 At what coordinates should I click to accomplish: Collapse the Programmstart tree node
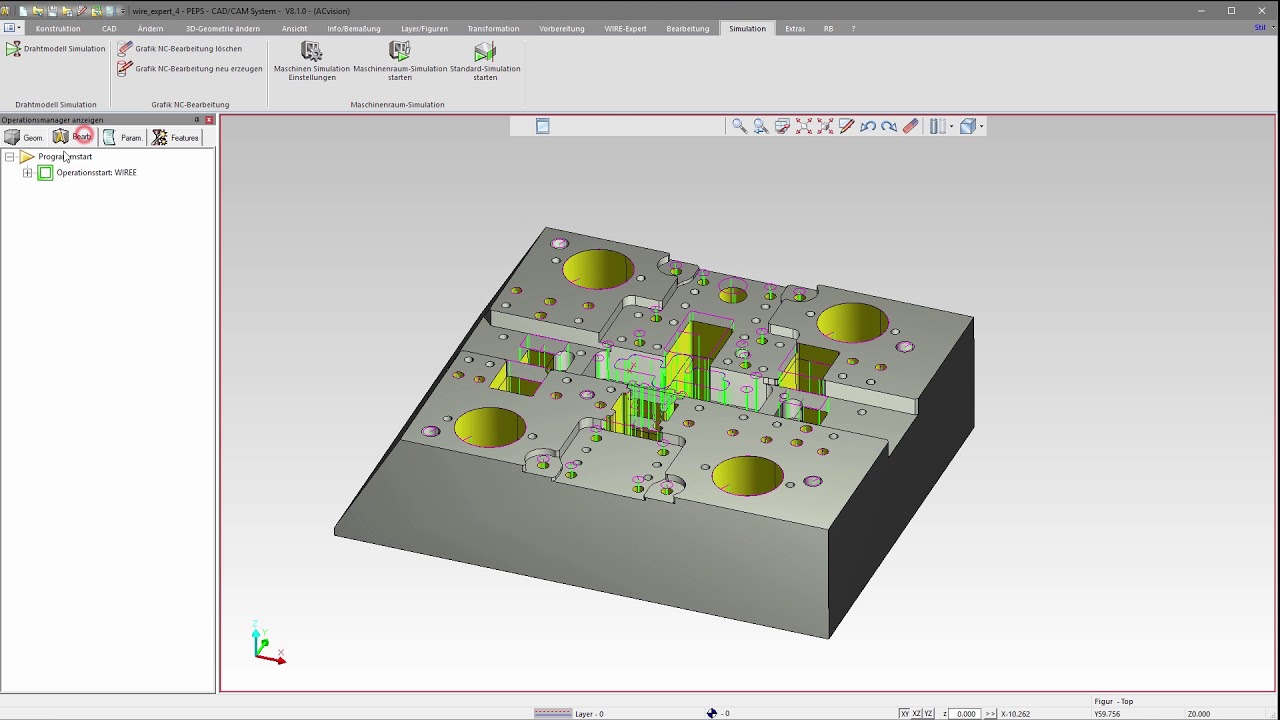(10, 157)
